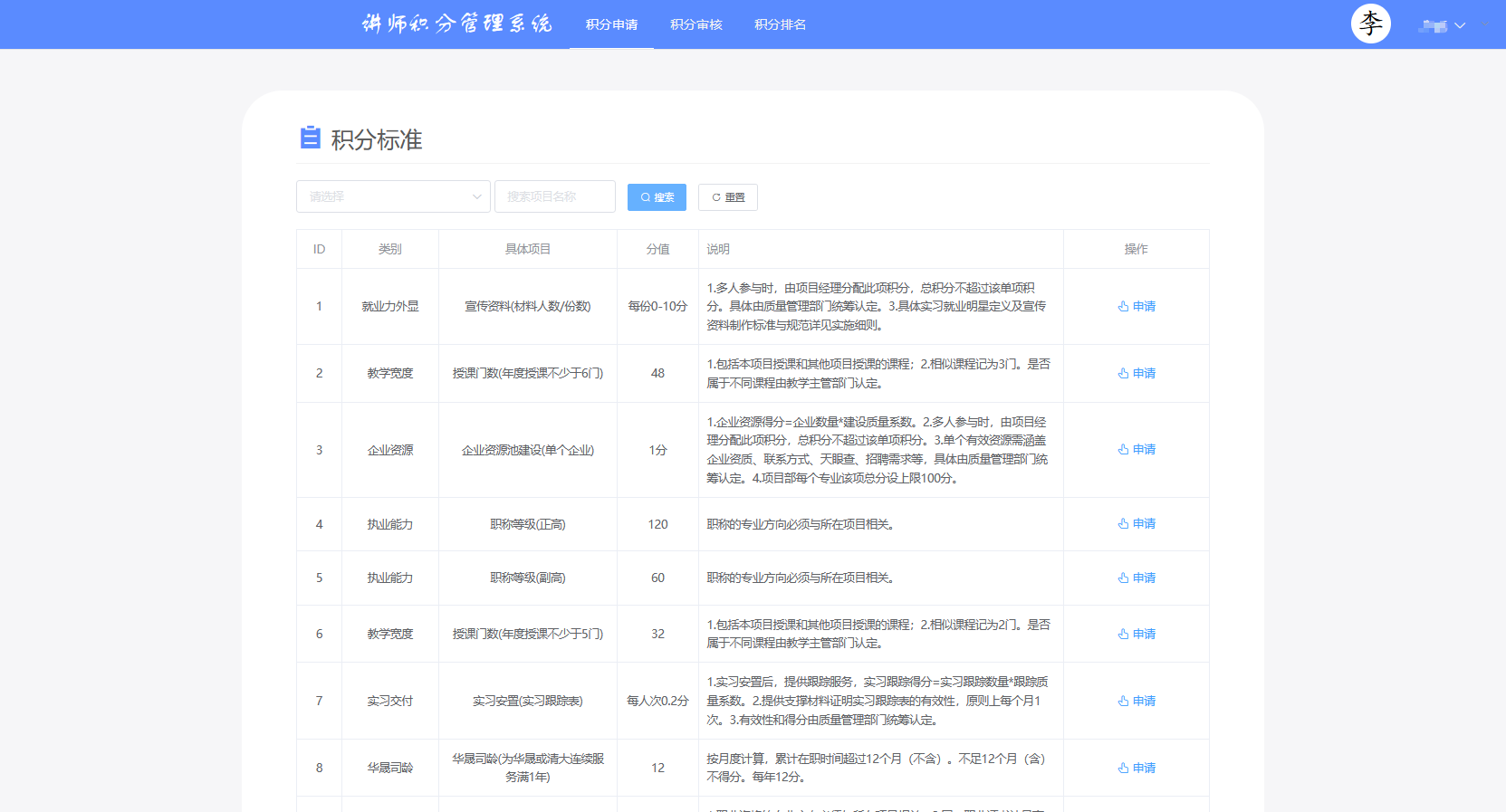This screenshot has width=1506, height=812.
Task: Open the 积分申请 tab
Action: coord(611,24)
